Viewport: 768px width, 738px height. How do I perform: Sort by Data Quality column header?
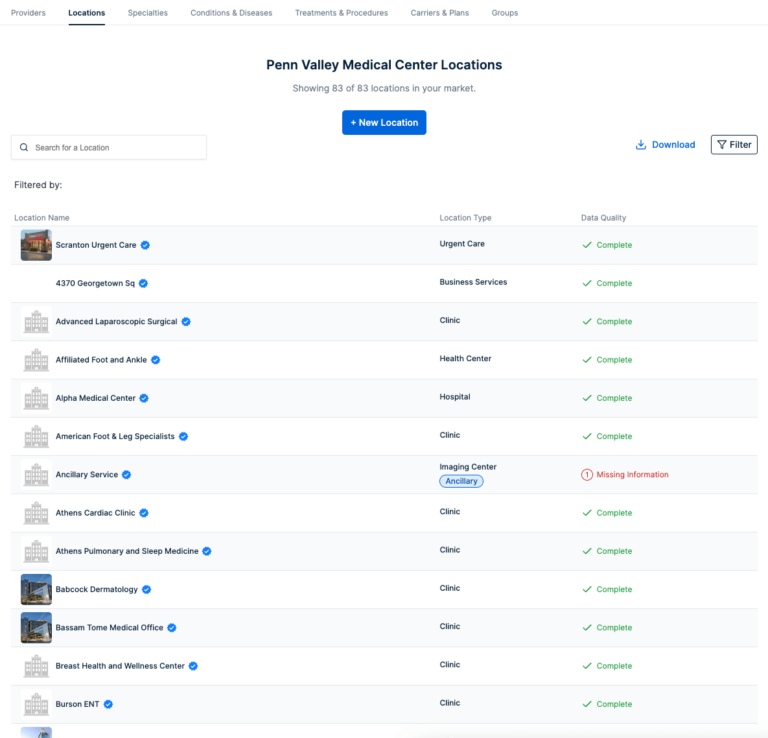pos(603,218)
